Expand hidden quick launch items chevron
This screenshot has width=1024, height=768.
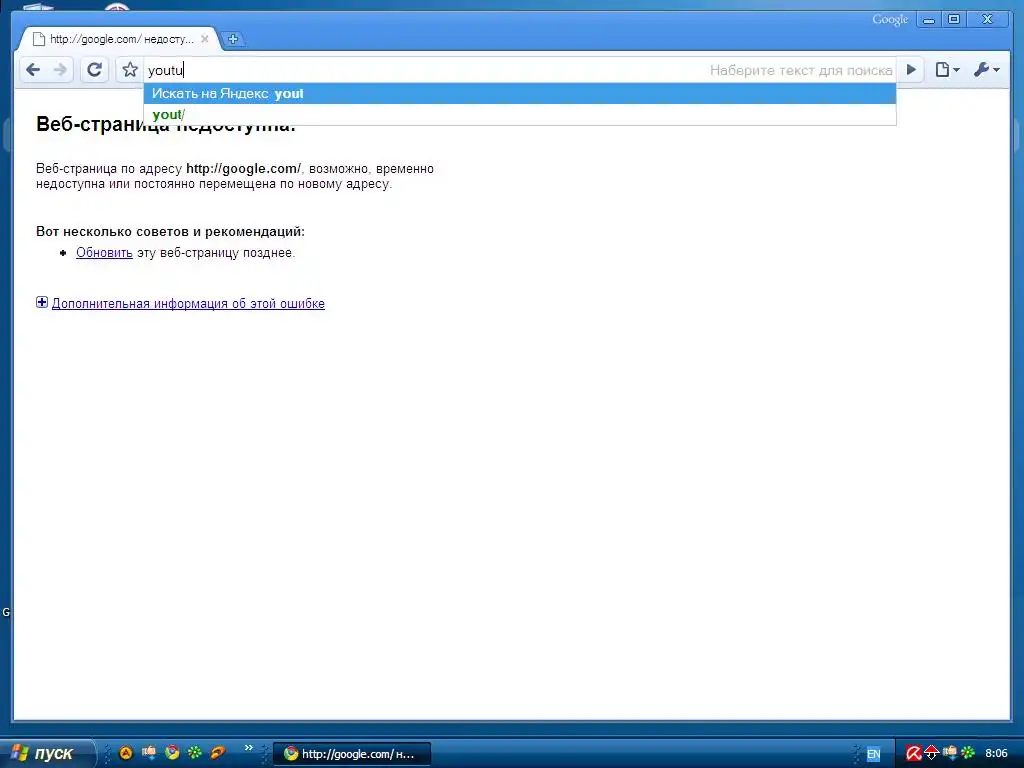coord(248,748)
